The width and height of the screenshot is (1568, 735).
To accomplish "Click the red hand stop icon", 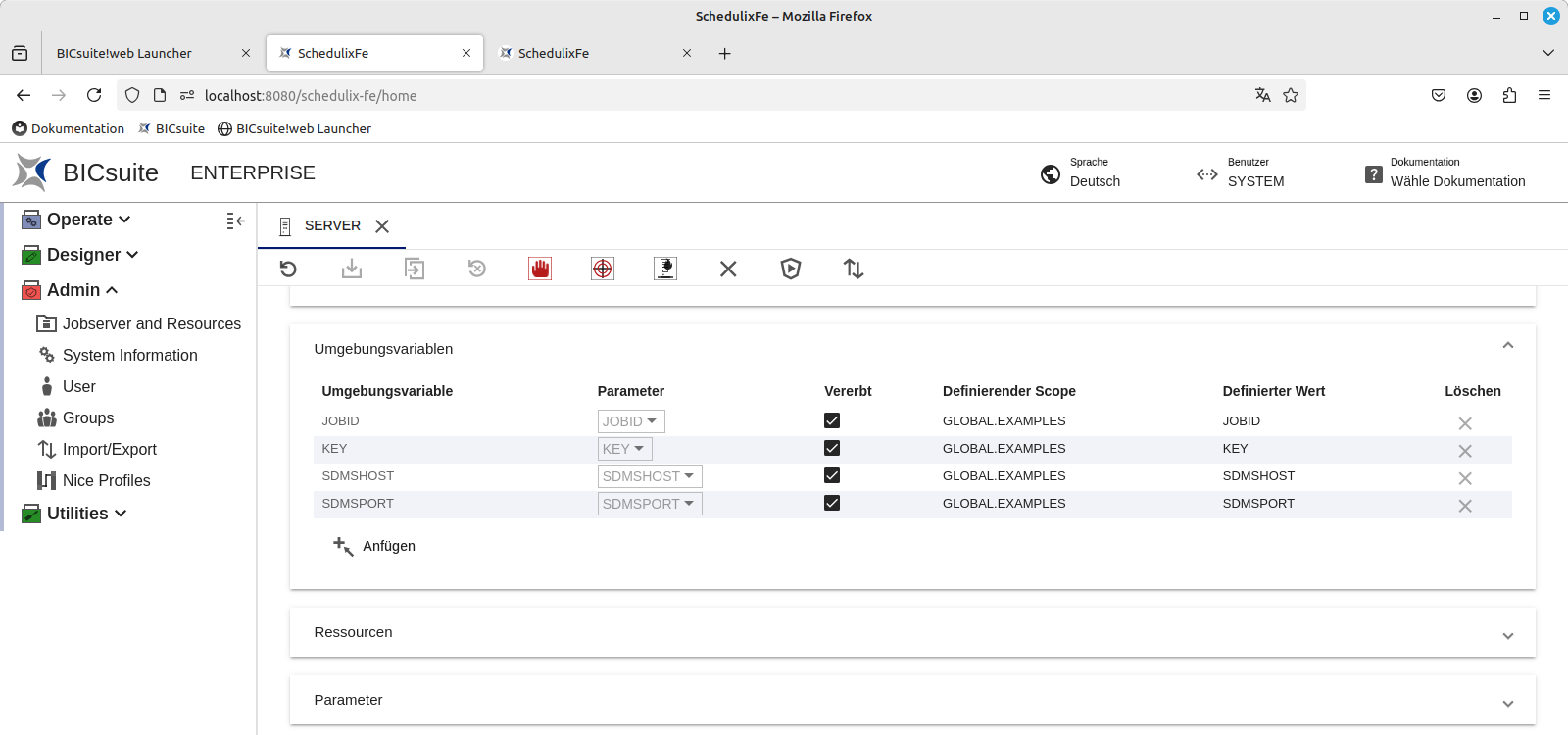I will coord(540,269).
